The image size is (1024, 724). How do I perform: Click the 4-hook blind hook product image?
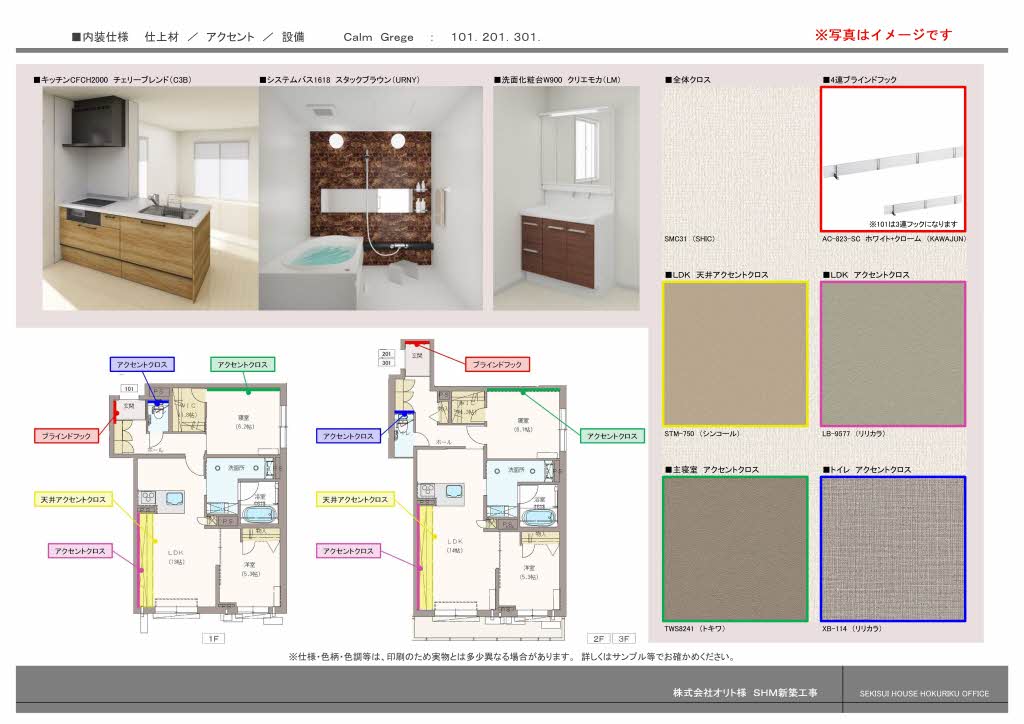coord(893,159)
